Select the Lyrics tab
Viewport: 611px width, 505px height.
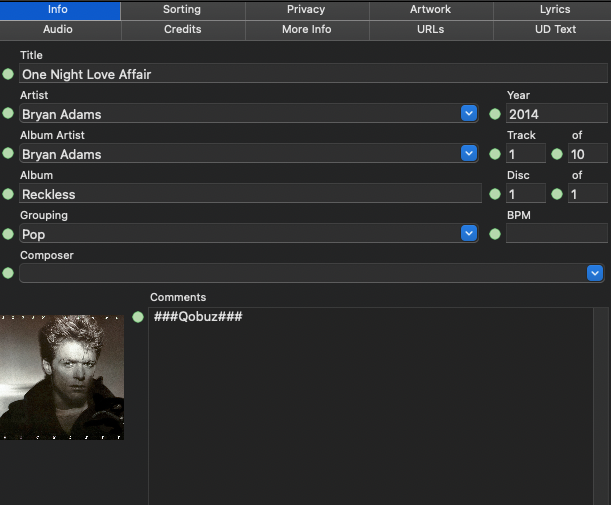tap(554, 10)
